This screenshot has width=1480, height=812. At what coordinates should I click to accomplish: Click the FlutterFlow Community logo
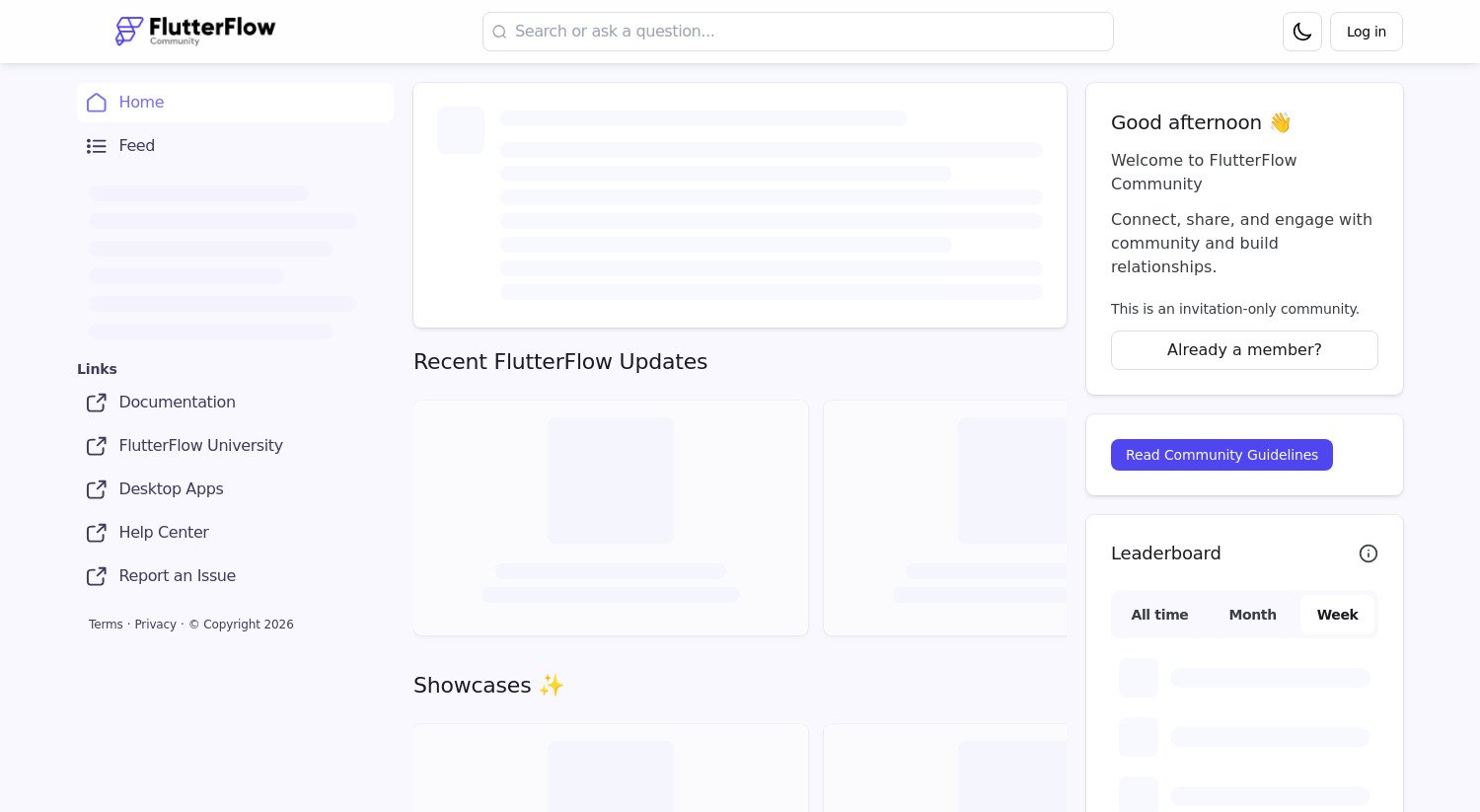click(194, 31)
